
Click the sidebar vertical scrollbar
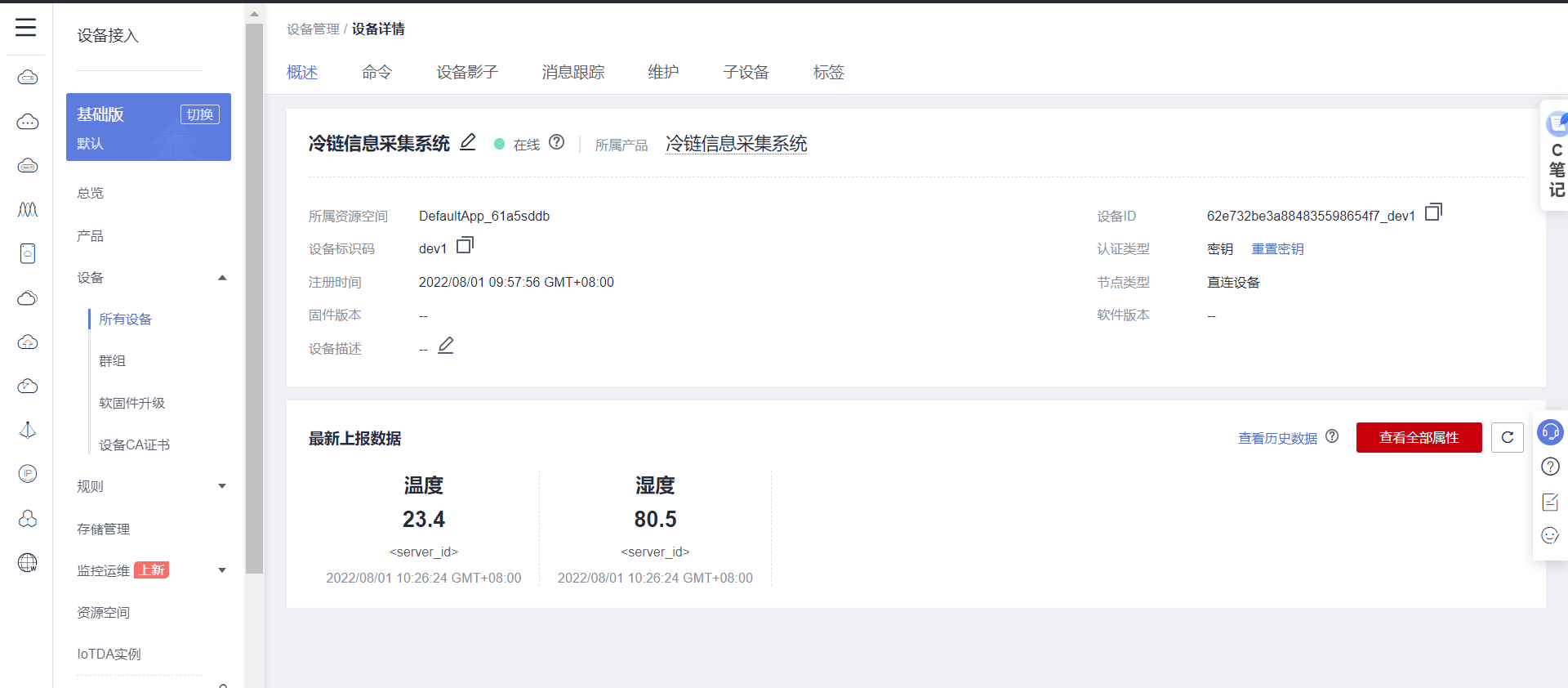254,298
